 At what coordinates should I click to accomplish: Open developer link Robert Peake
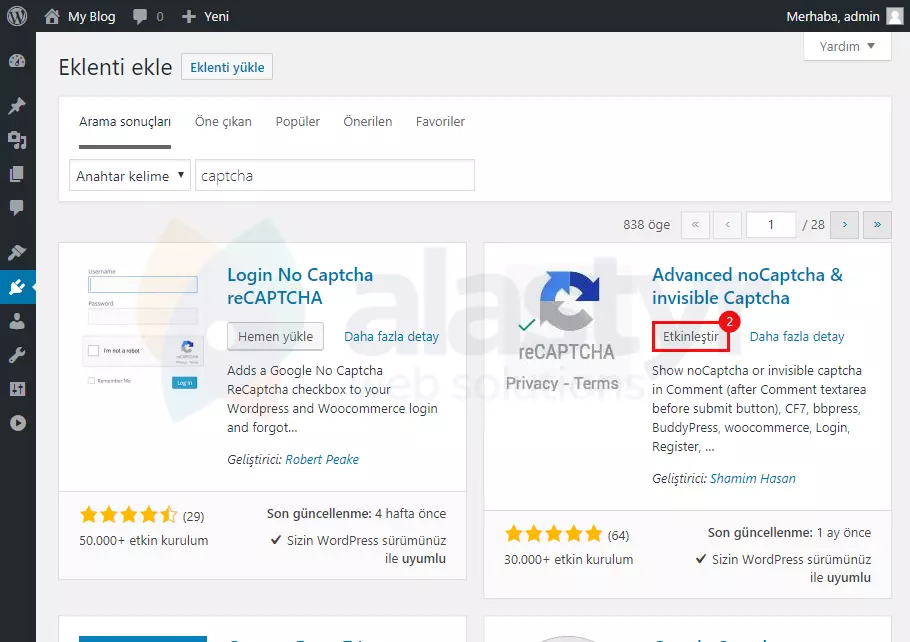(x=322, y=459)
